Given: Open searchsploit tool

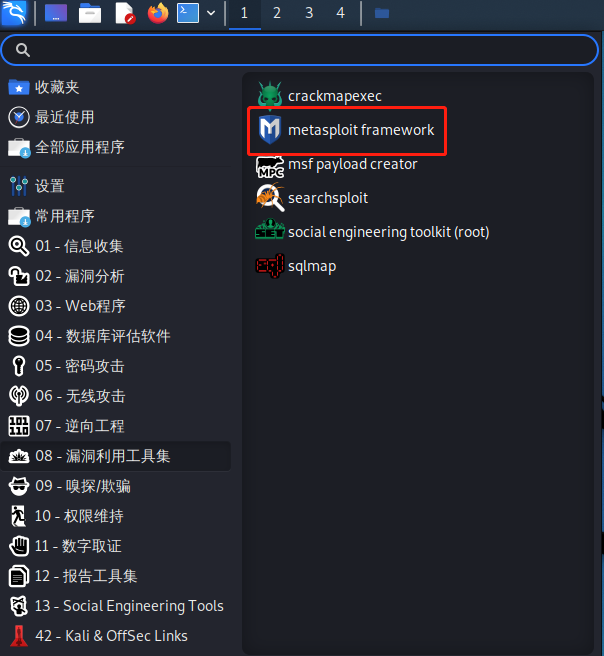Looking at the screenshot, I should coord(312,198).
